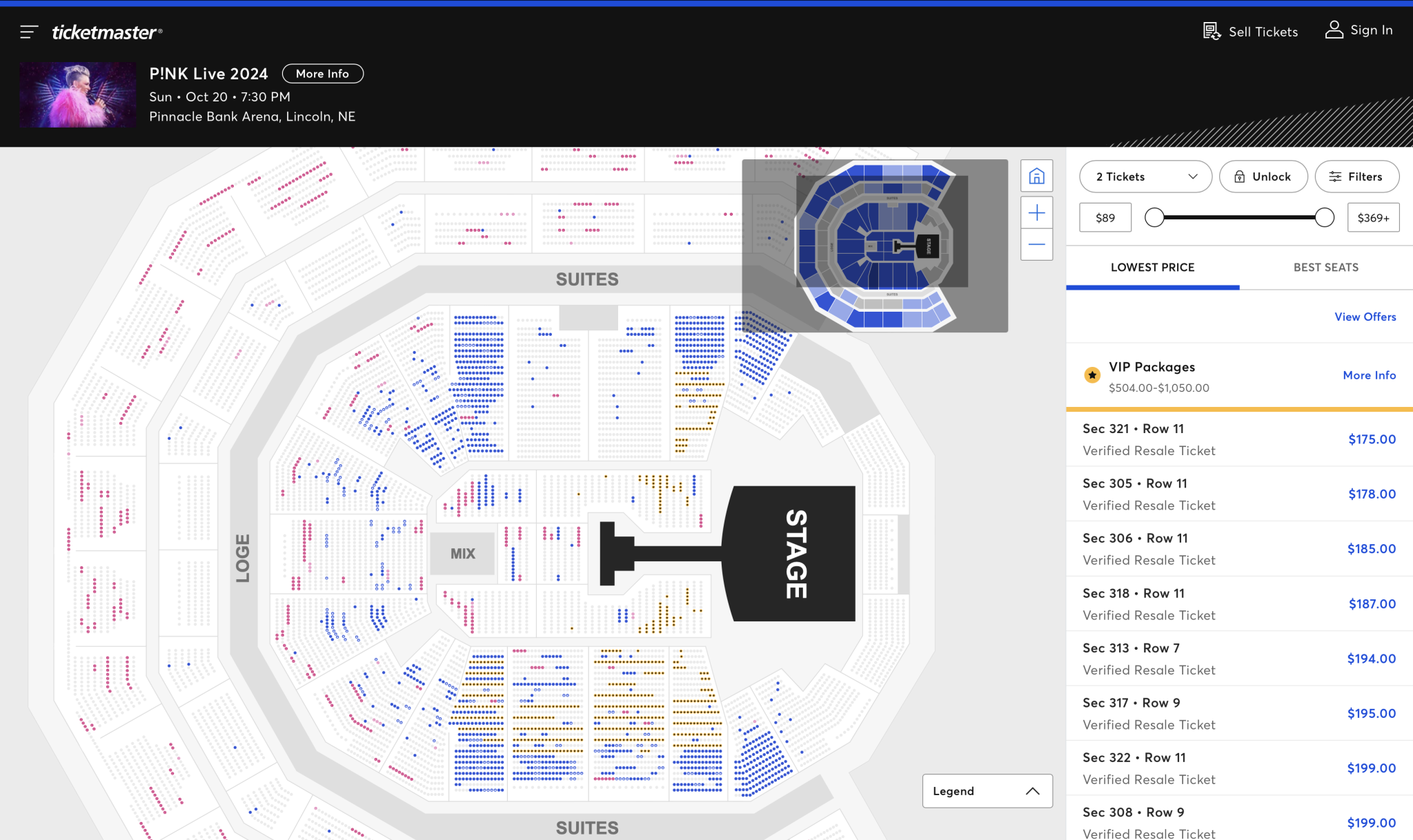This screenshot has width=1413, height=840.
Task: Zoom out on the seat map
Action: click(x=1036, y=244)
